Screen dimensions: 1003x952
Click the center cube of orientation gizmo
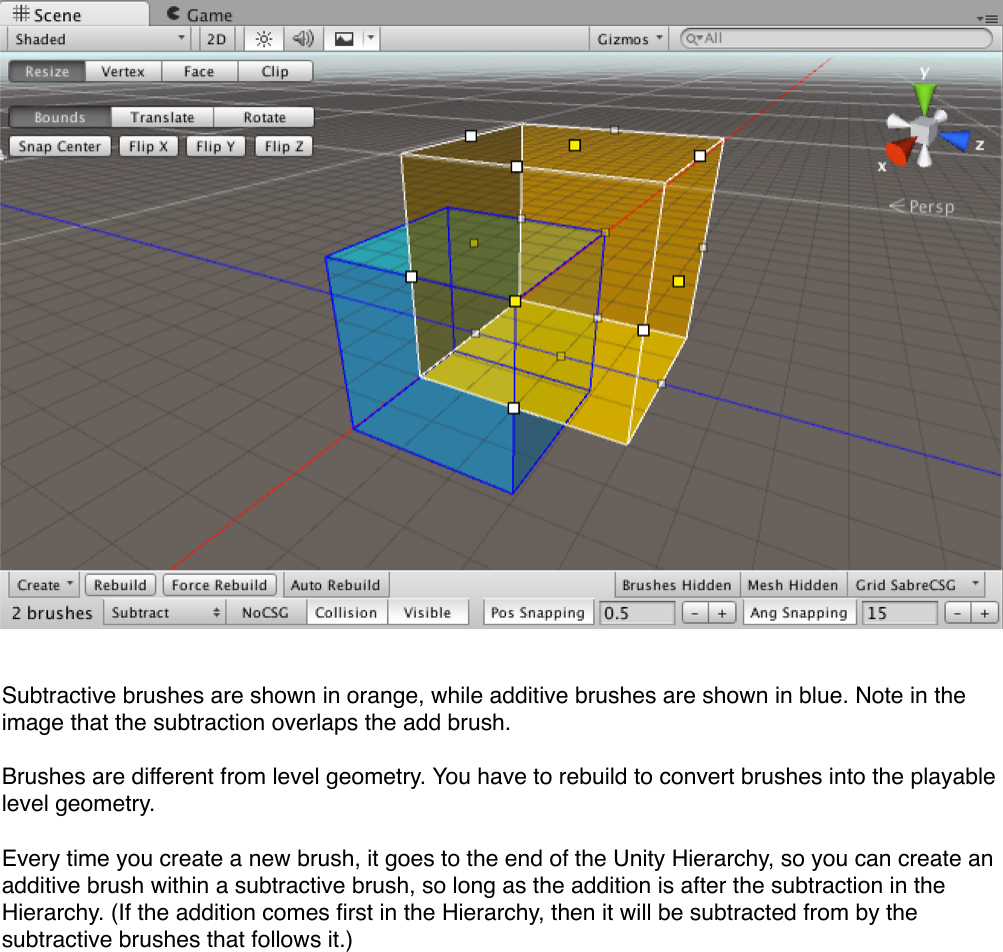tap(923, 131)
